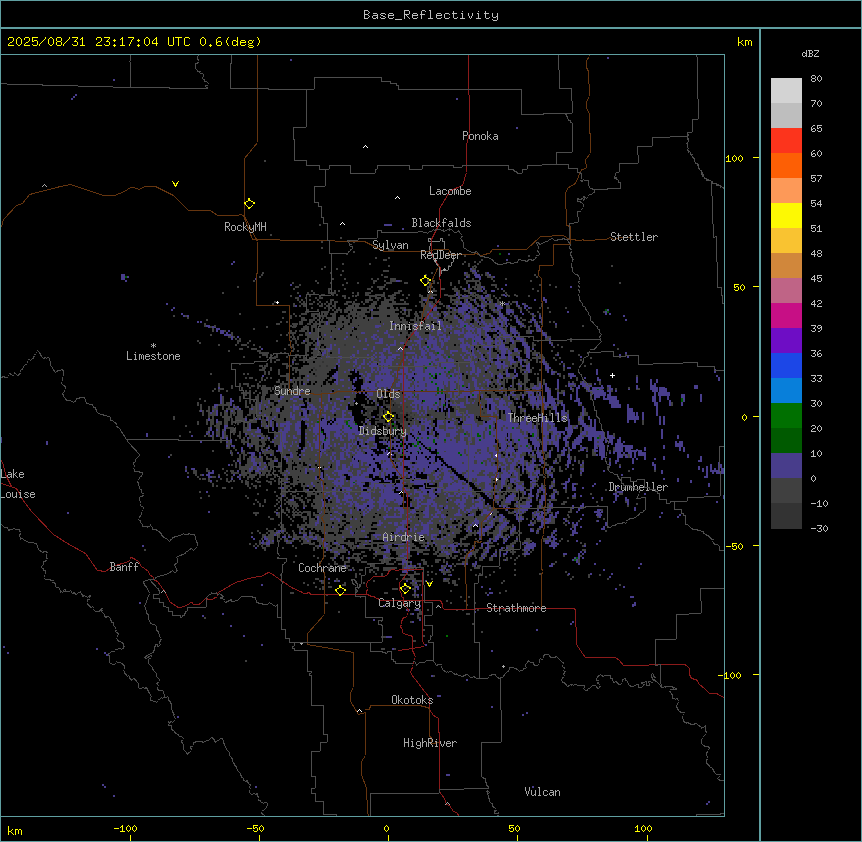
Task: Select the mauve 45 dBZ legend swatch
Action: (x=786, y=290)
